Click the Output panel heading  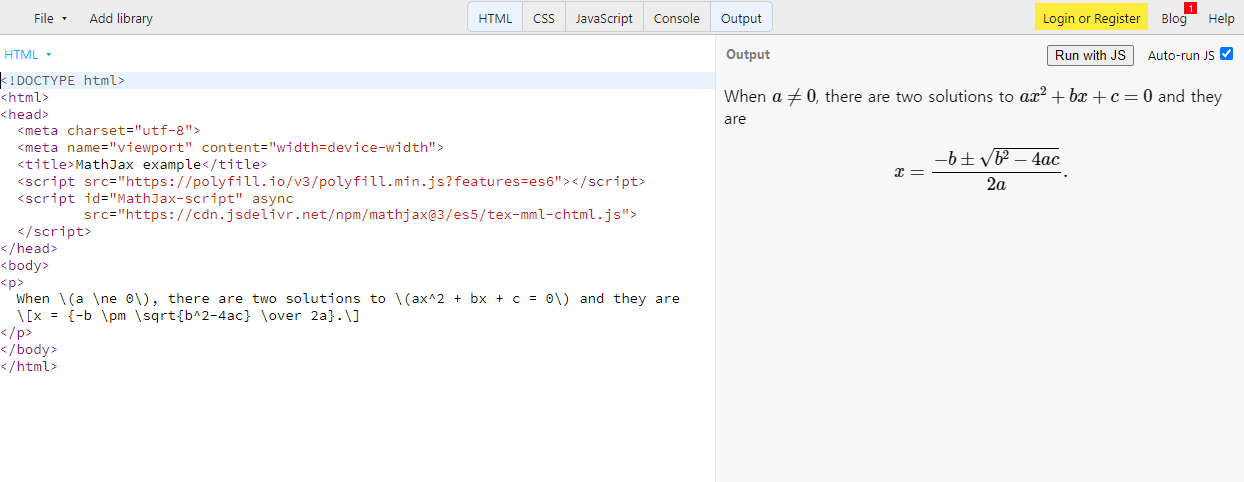[748, 55]
